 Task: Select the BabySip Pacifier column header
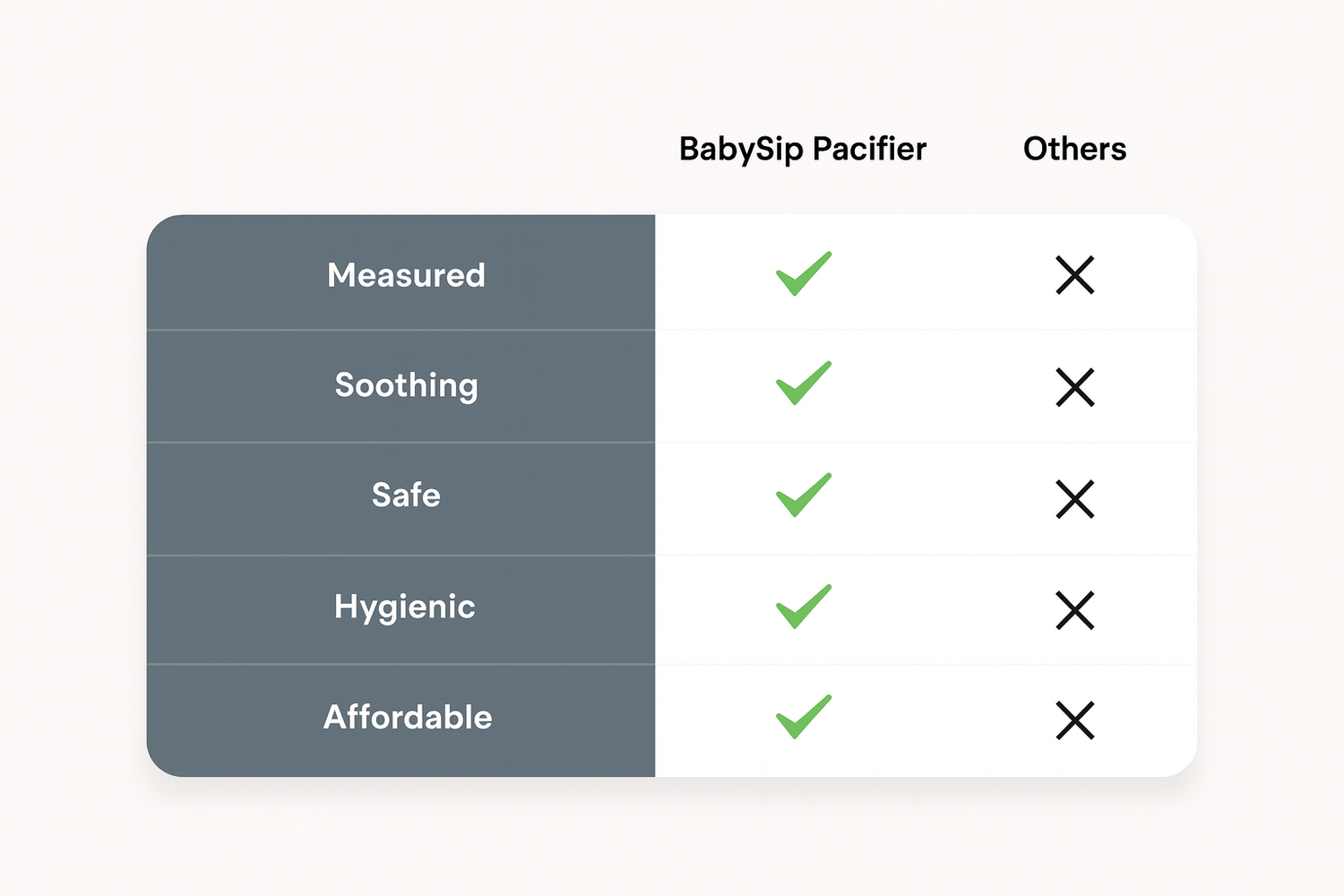coord(802,149)
